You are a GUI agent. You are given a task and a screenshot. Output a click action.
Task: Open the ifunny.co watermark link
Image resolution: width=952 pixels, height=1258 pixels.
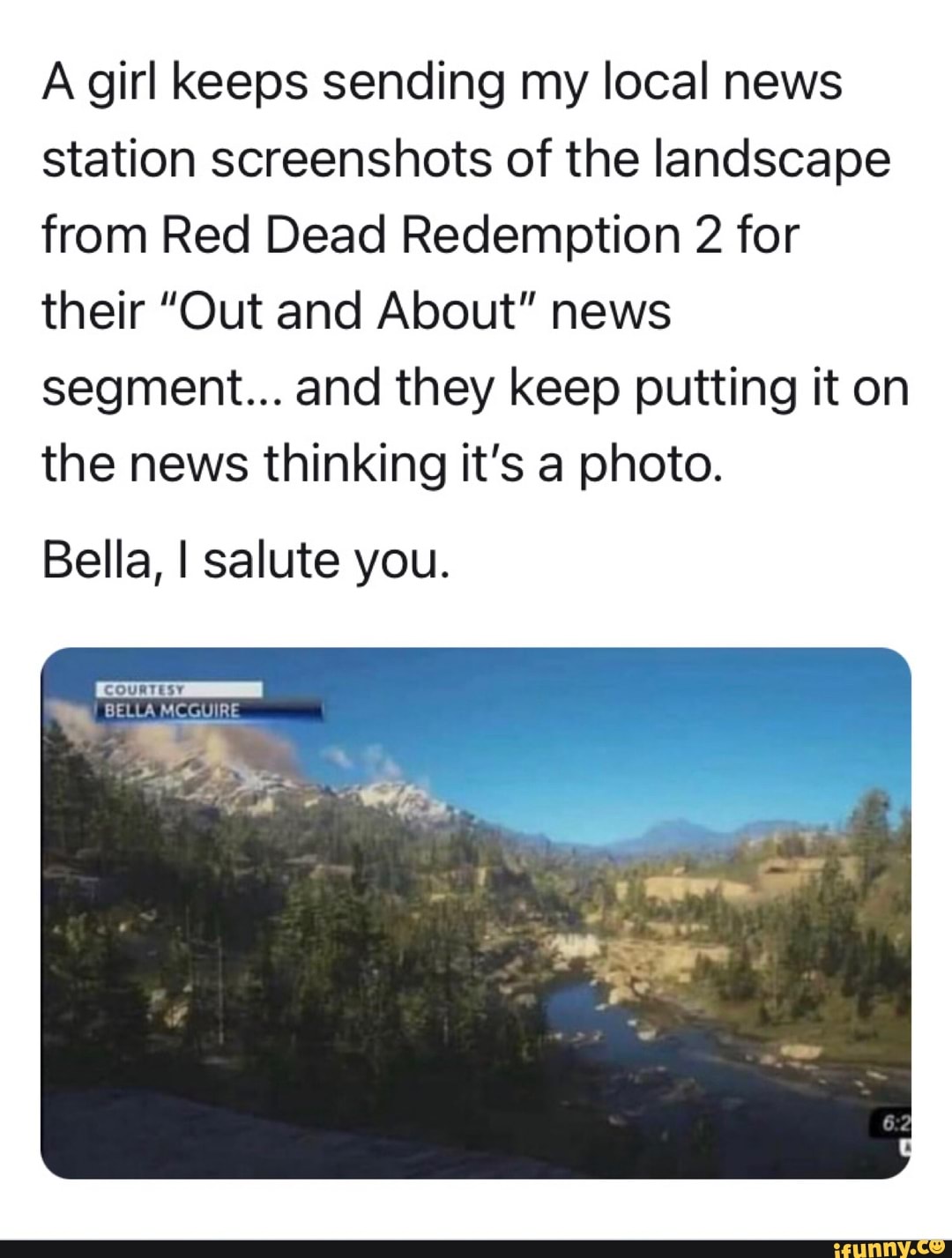[889, 1247]
